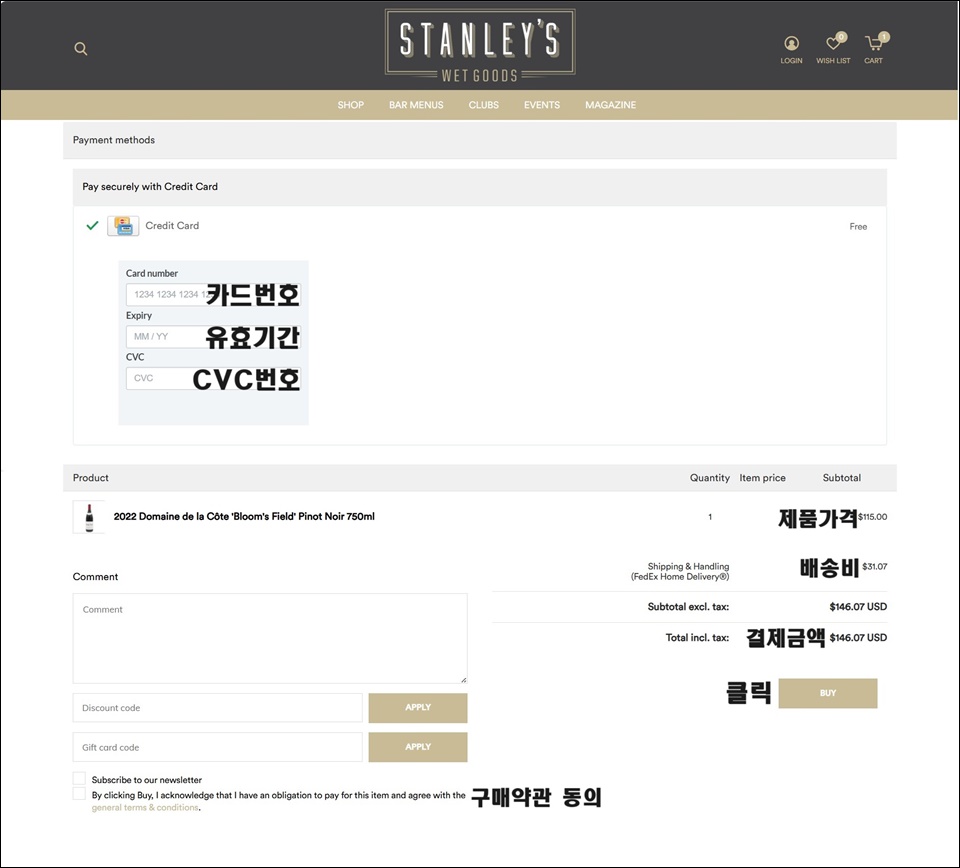Viewport: 960px width, 868px height.
Task: Click the Shipping & Handling label
Action: (680, 571)
